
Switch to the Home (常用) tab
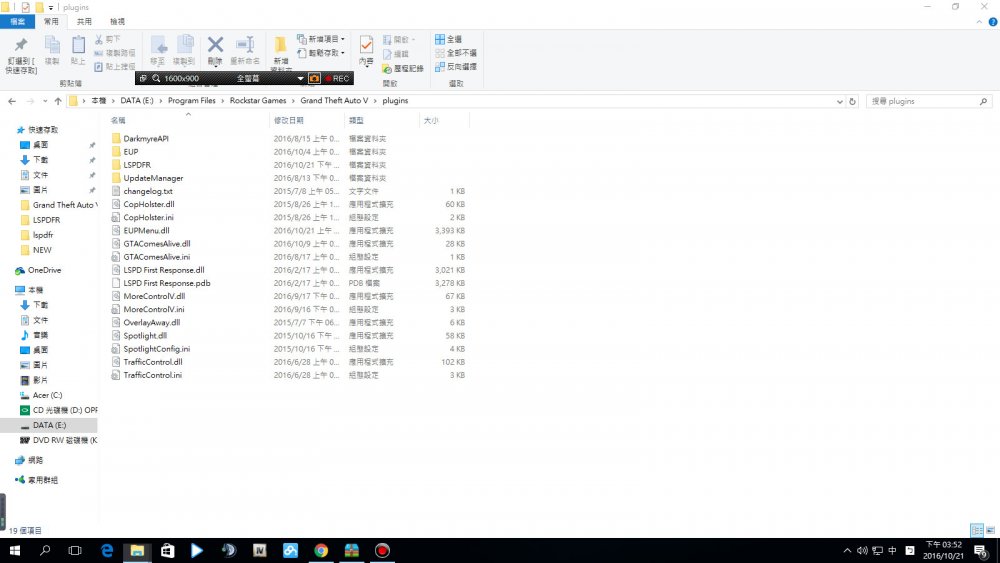coord(51,22)
